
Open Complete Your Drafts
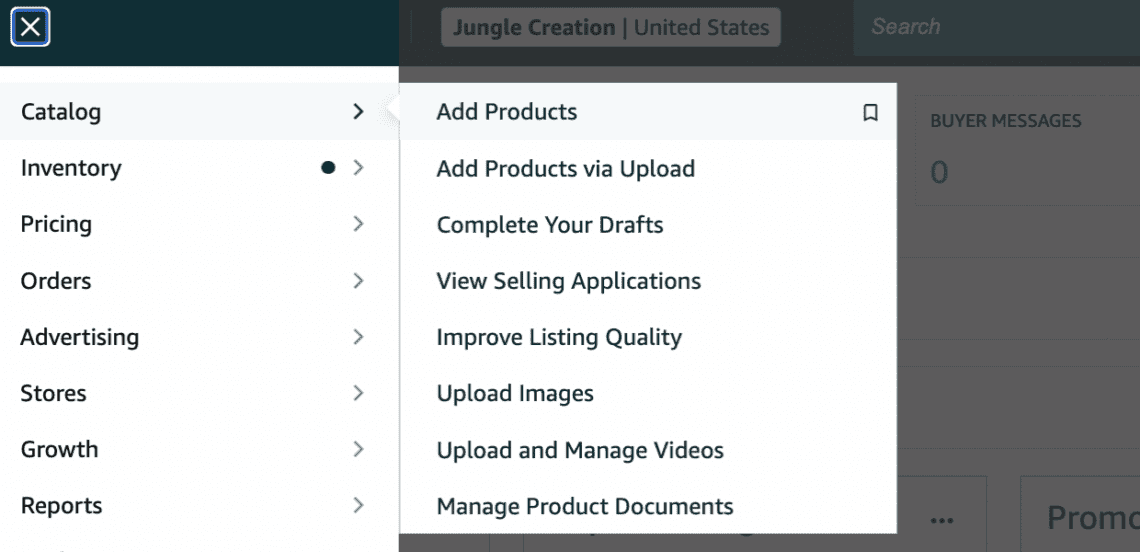pyautogui.click(x=549, y=225)
